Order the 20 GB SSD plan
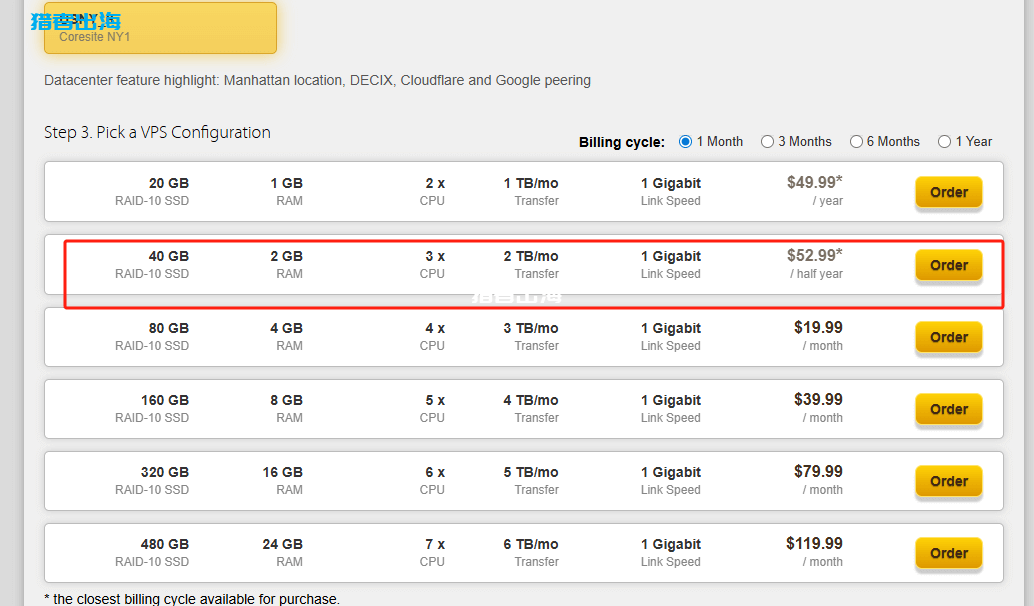 [x=948, y=193]
